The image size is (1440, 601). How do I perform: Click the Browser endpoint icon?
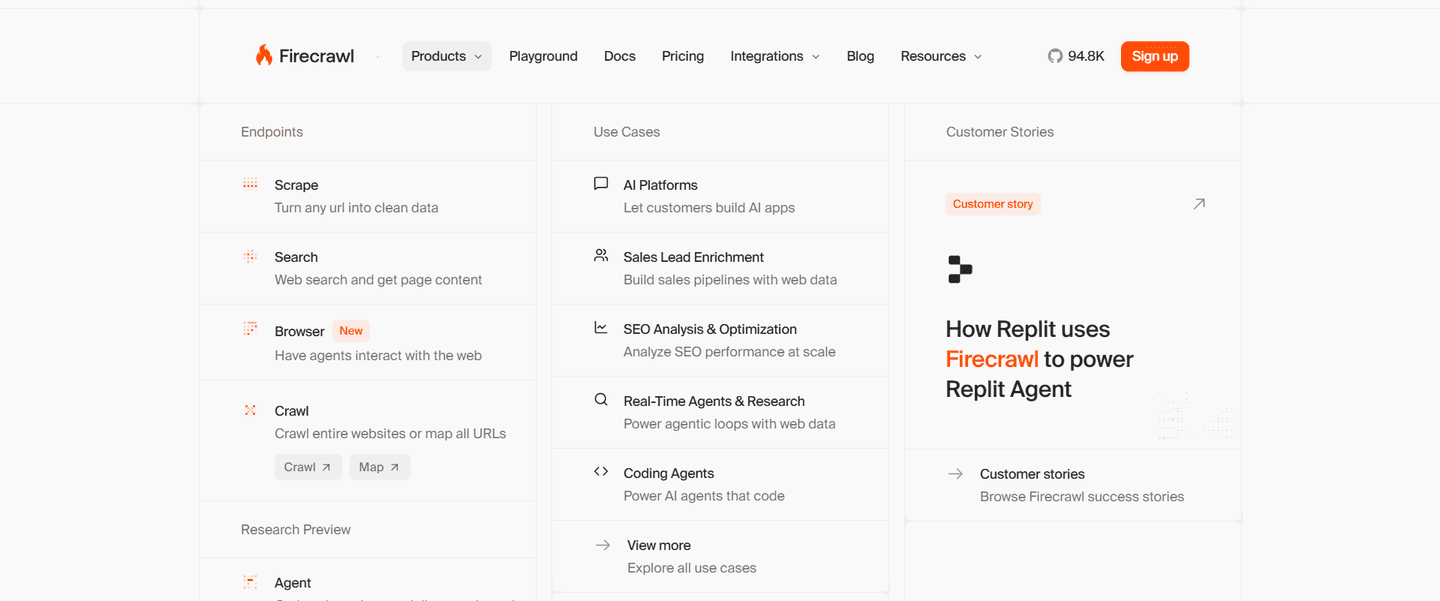tap(250, 329)
